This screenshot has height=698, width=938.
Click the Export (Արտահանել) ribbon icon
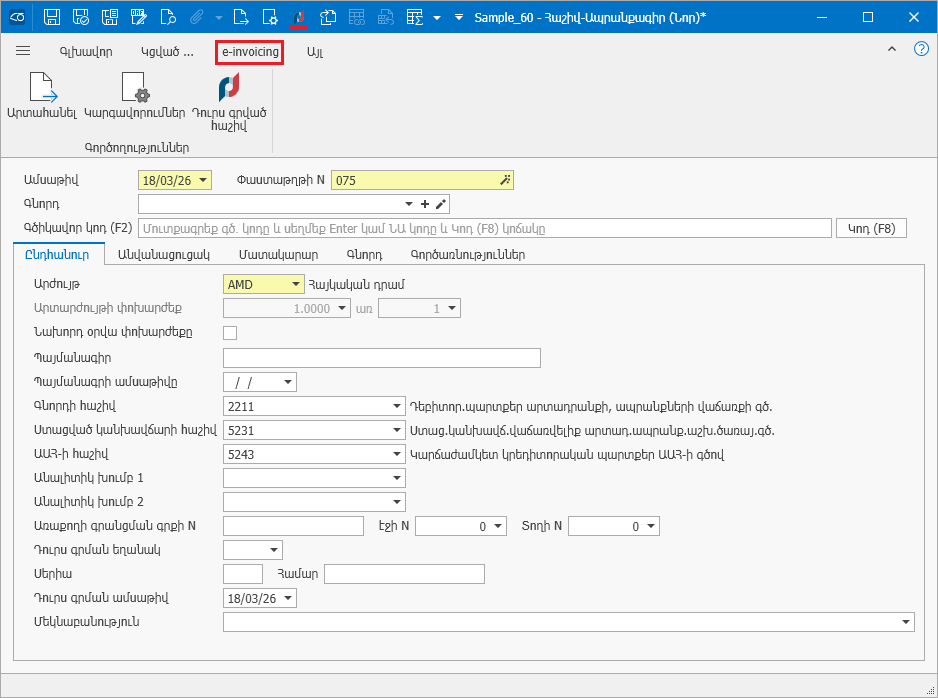(42, 90)
